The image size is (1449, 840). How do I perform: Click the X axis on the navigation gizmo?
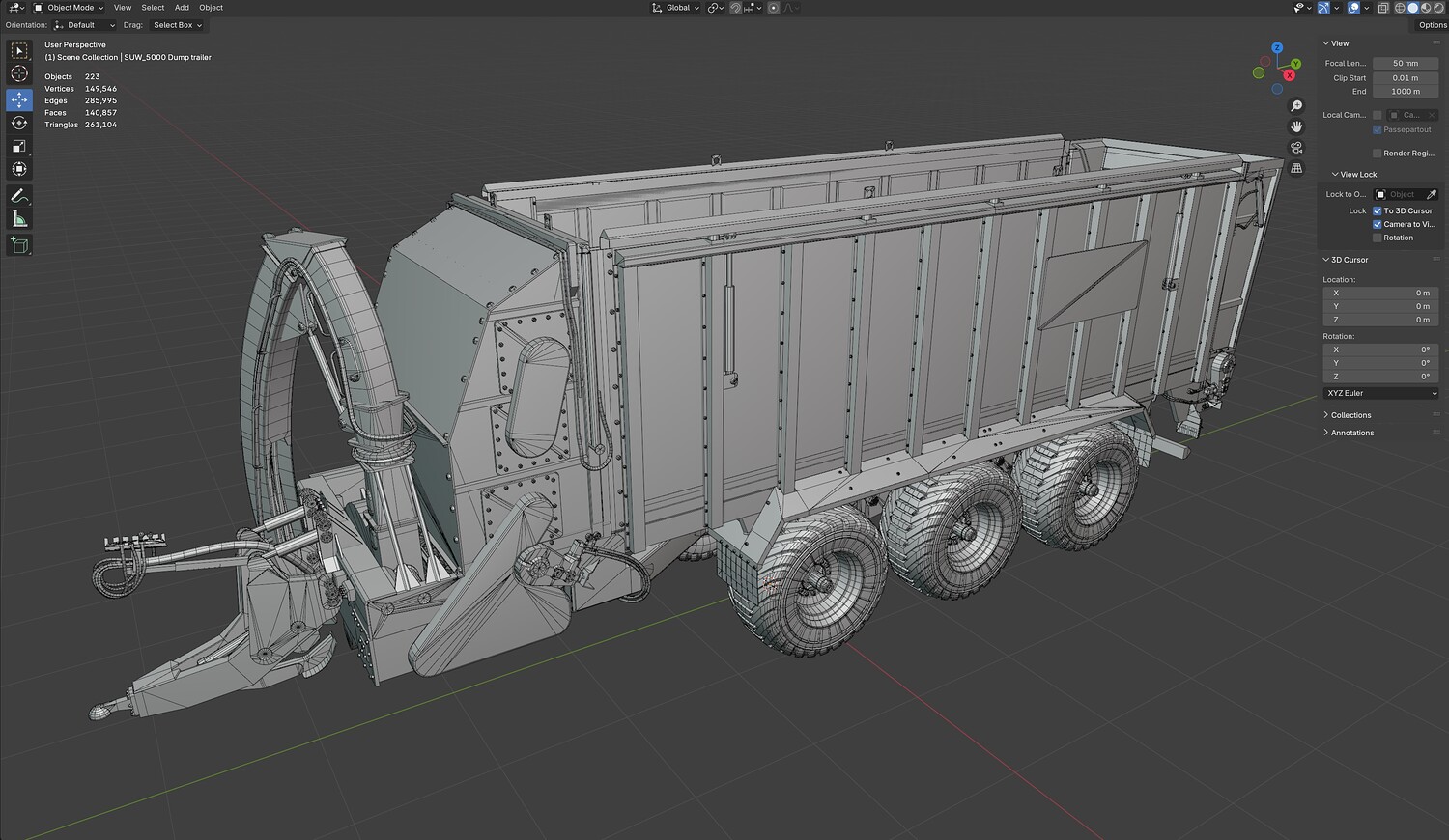pyautogui.click(x=1289, y=75)
